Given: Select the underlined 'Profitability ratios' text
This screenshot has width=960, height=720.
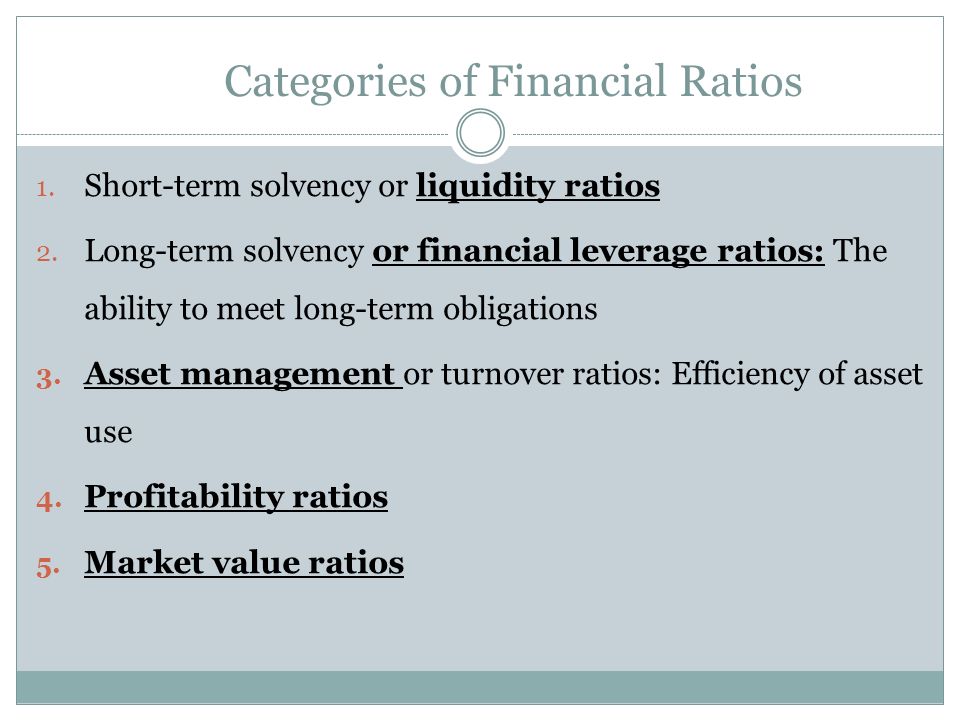Looking at the screenshot, I should 236,497.
